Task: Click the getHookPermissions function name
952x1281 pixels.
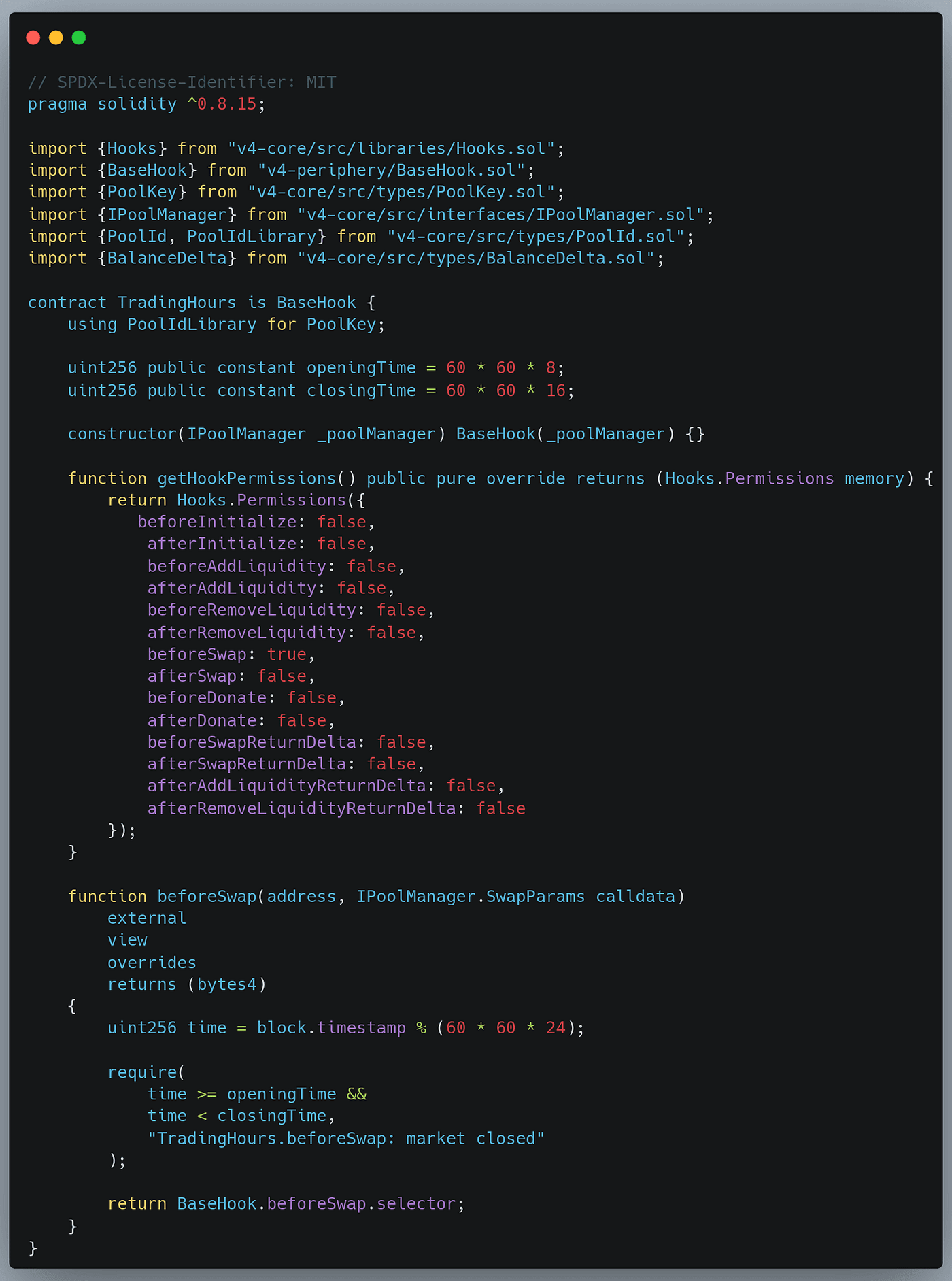Action: click(247, 479)
